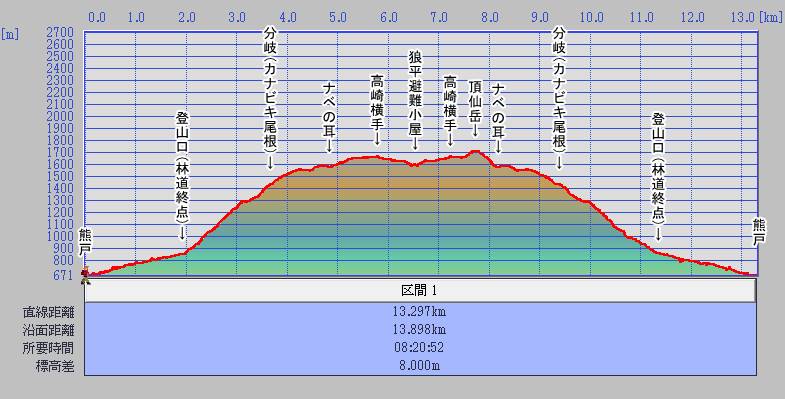The height and width of the screenshot is (399, 785).
Task: Click the 5.0 distance axis label
Action: pos(338,18)
